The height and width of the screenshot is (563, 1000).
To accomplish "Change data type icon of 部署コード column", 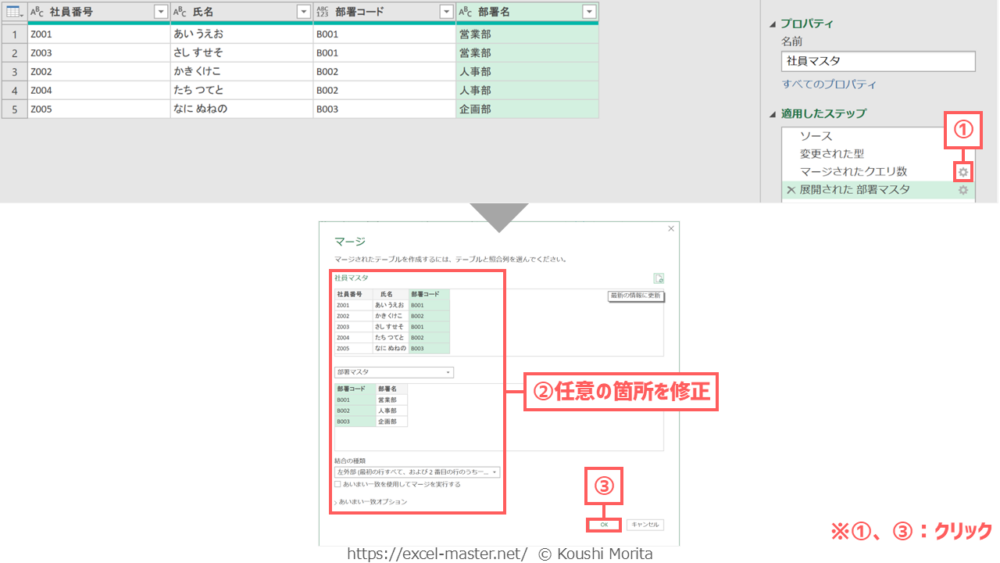I will point(323,12).
